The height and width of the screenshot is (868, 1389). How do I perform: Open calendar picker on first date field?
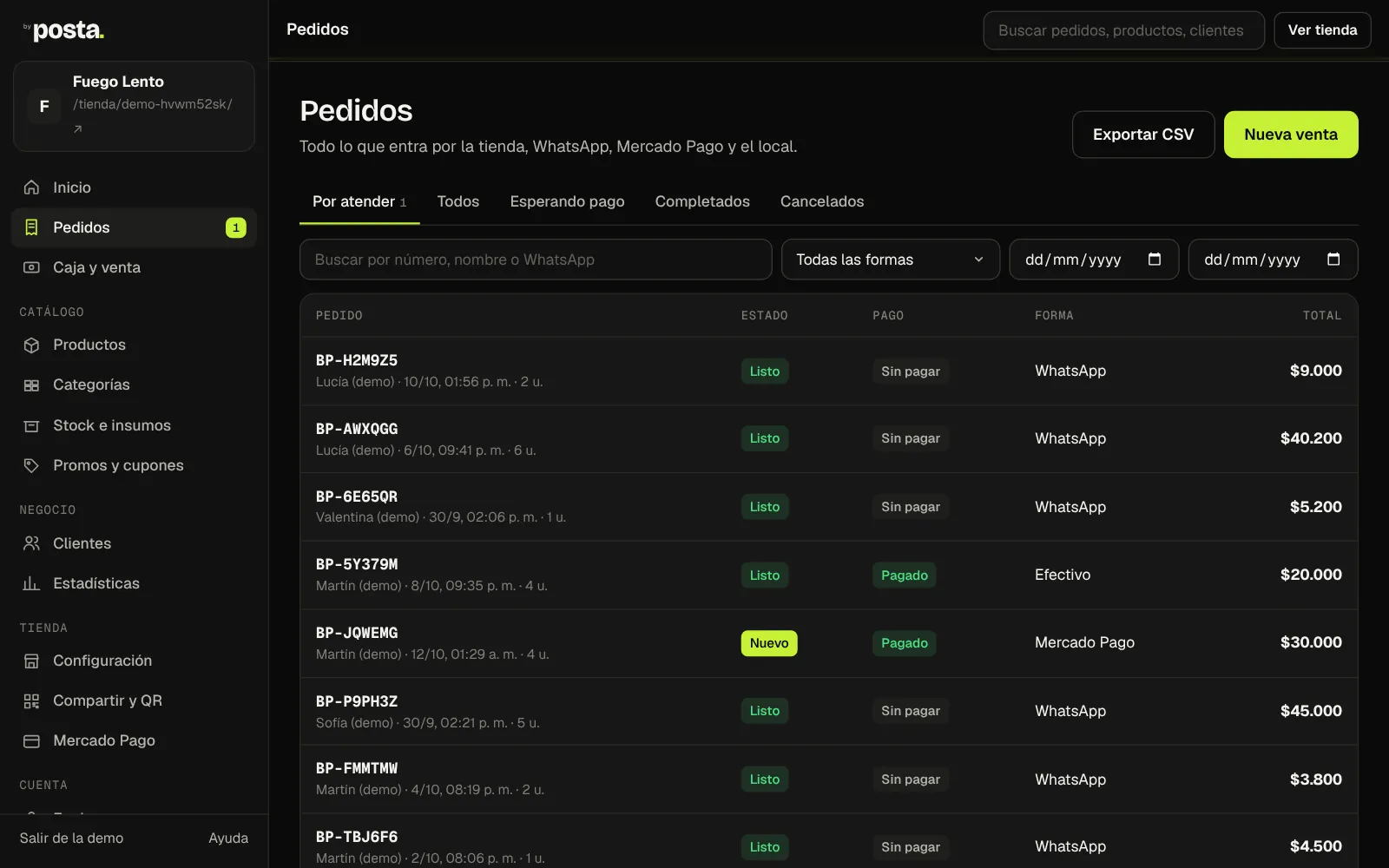1155,260
